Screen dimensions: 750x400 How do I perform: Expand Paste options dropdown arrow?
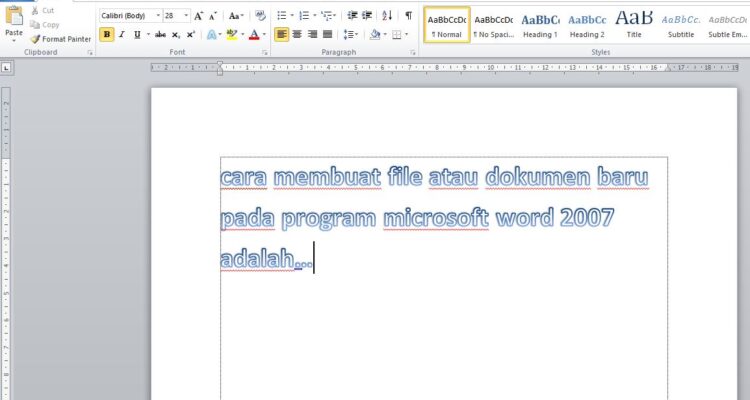pyautogui.click(x=14, y=41)
